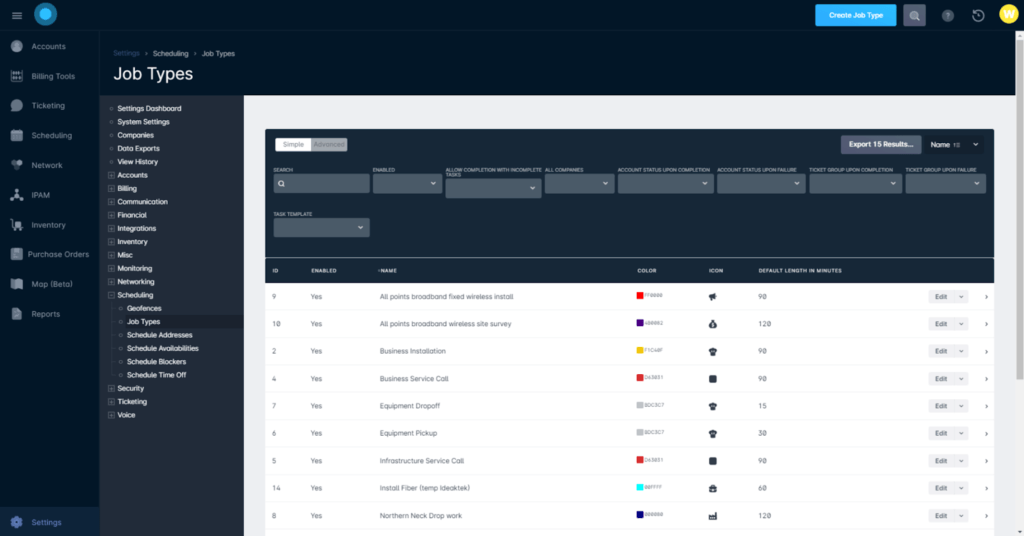Click the Create Job Type button
Image resolution: width=1024 pixels, height=536 pixels.
tap(856, 15)
